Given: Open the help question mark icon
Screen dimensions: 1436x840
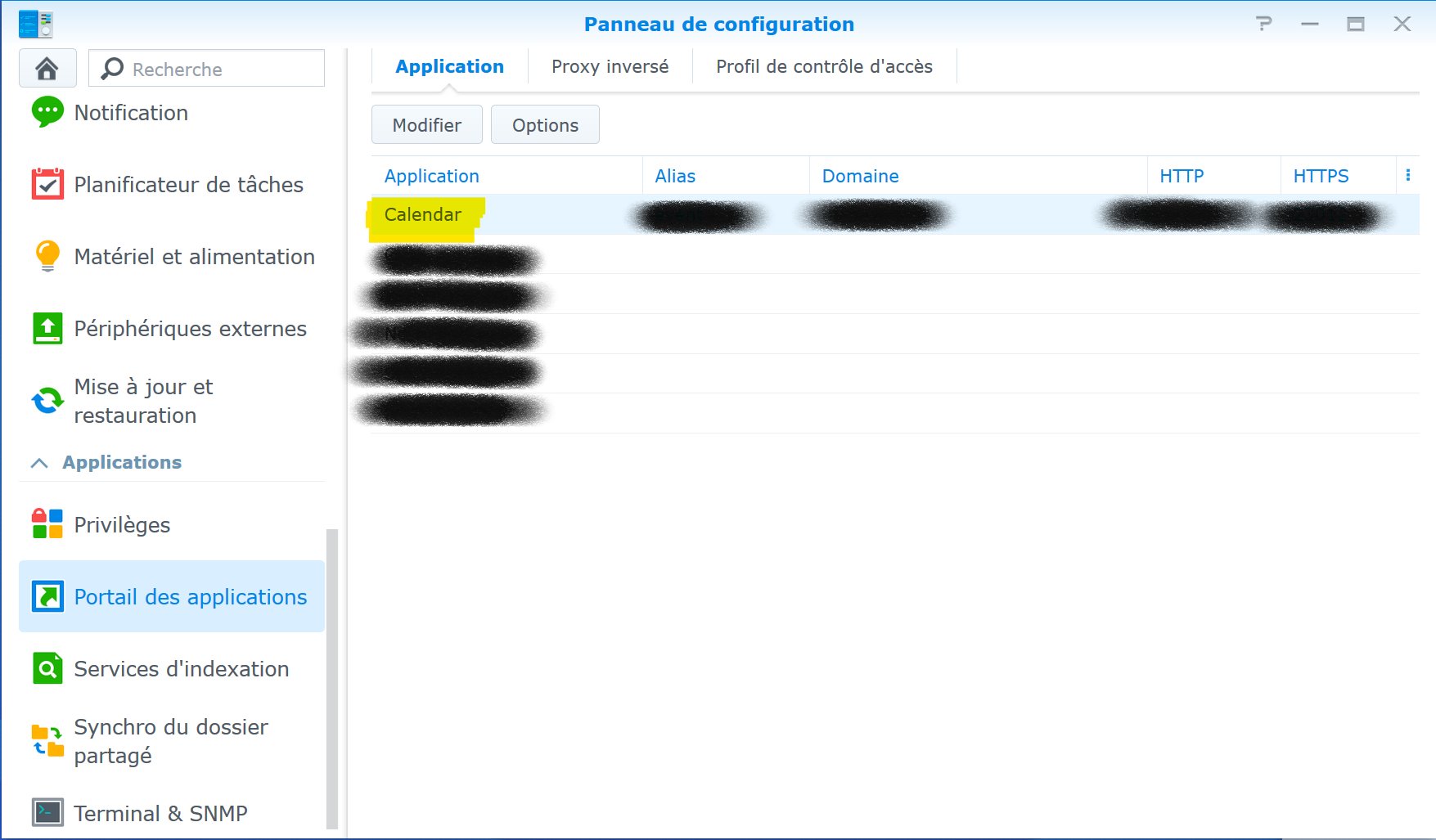Looking at the screenshot, I should 1264,24.
